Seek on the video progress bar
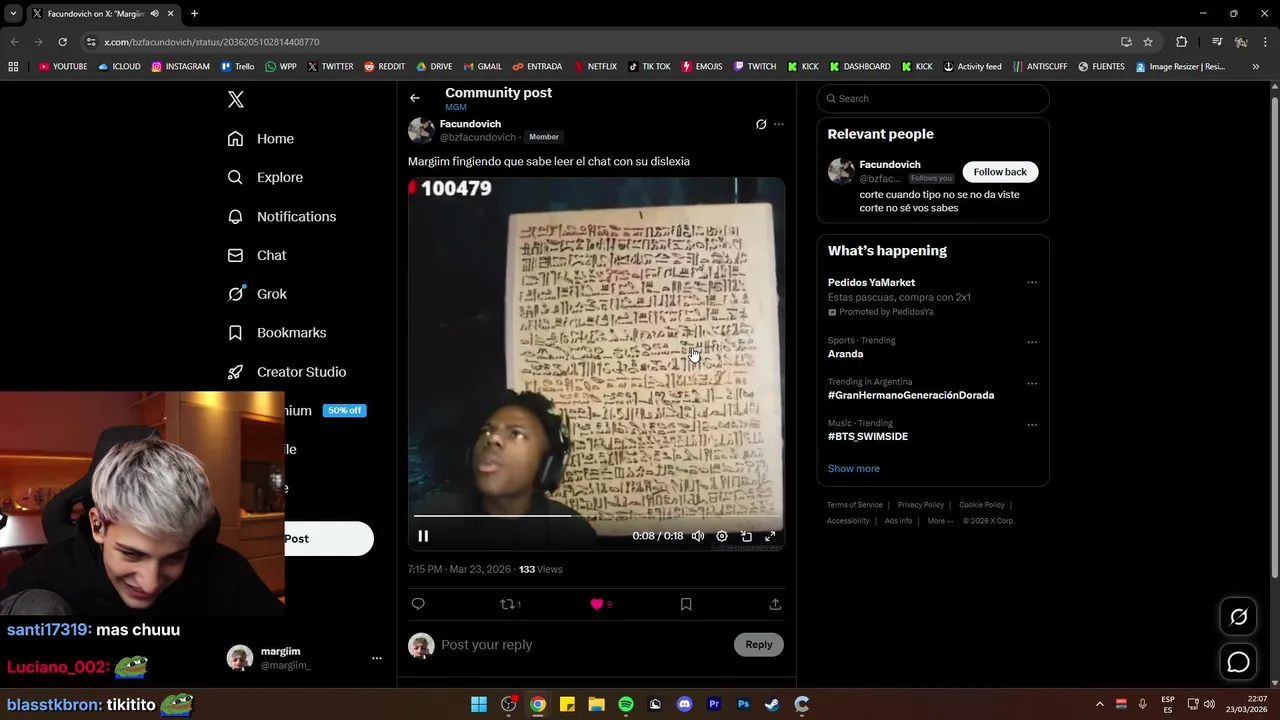Screen dimensions: 1280x720 point(596,516)
